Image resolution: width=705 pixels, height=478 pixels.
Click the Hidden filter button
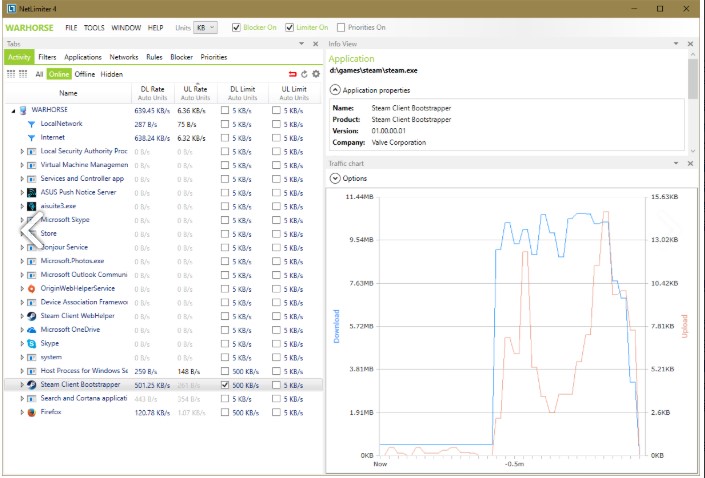pos(112,74)
